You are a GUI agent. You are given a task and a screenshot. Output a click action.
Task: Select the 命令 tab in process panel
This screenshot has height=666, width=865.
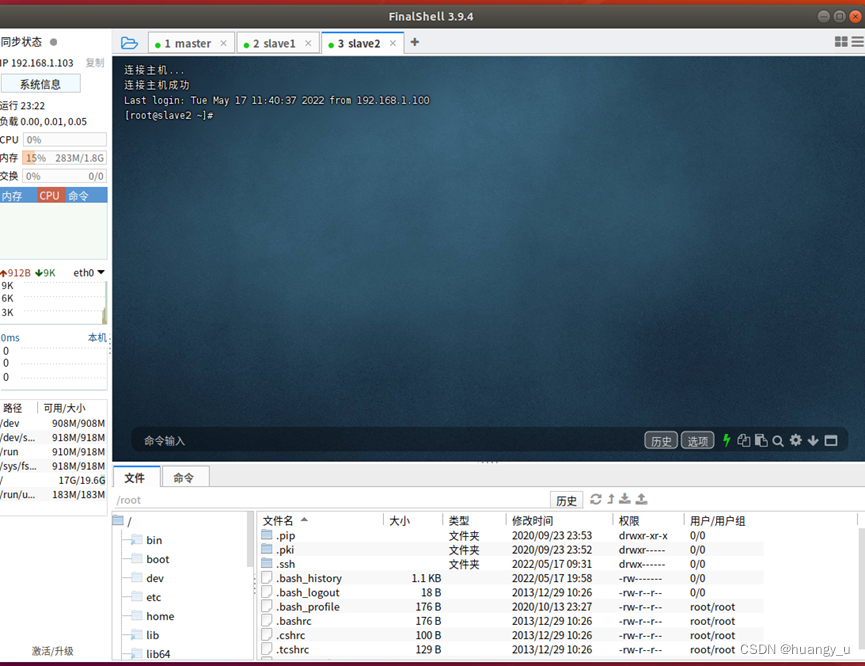click(87, 195)
